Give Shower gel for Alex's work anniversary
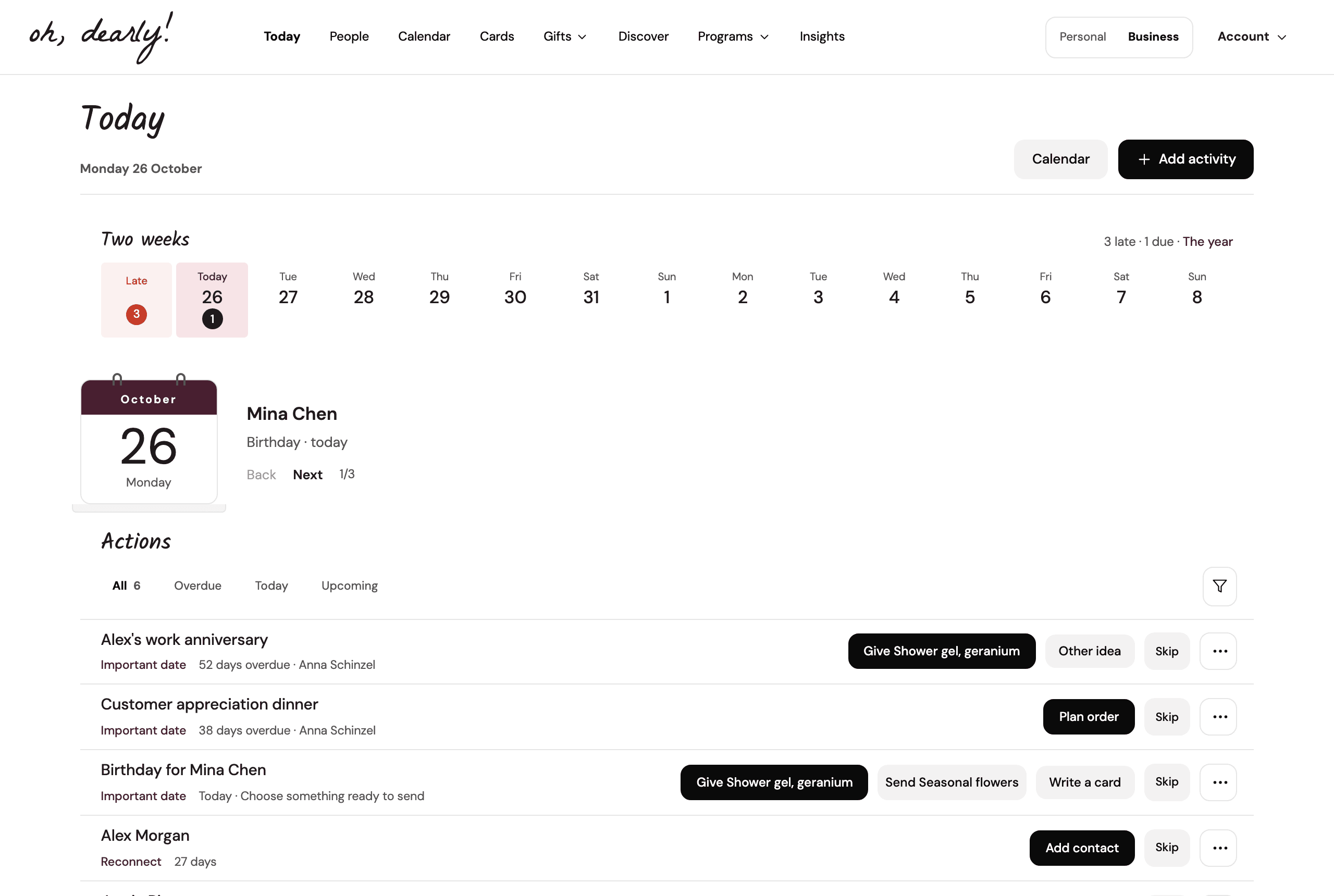This screenshot has width=1334, height=896. pos(941,651)
